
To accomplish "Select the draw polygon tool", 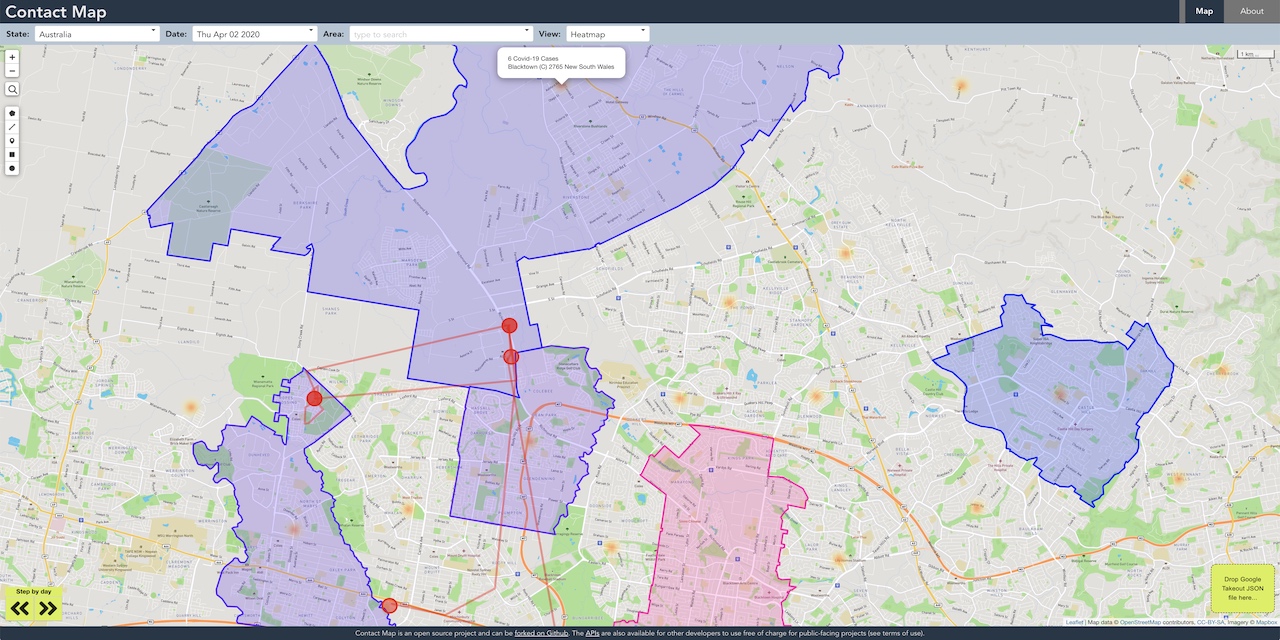I will click(12, 113).
